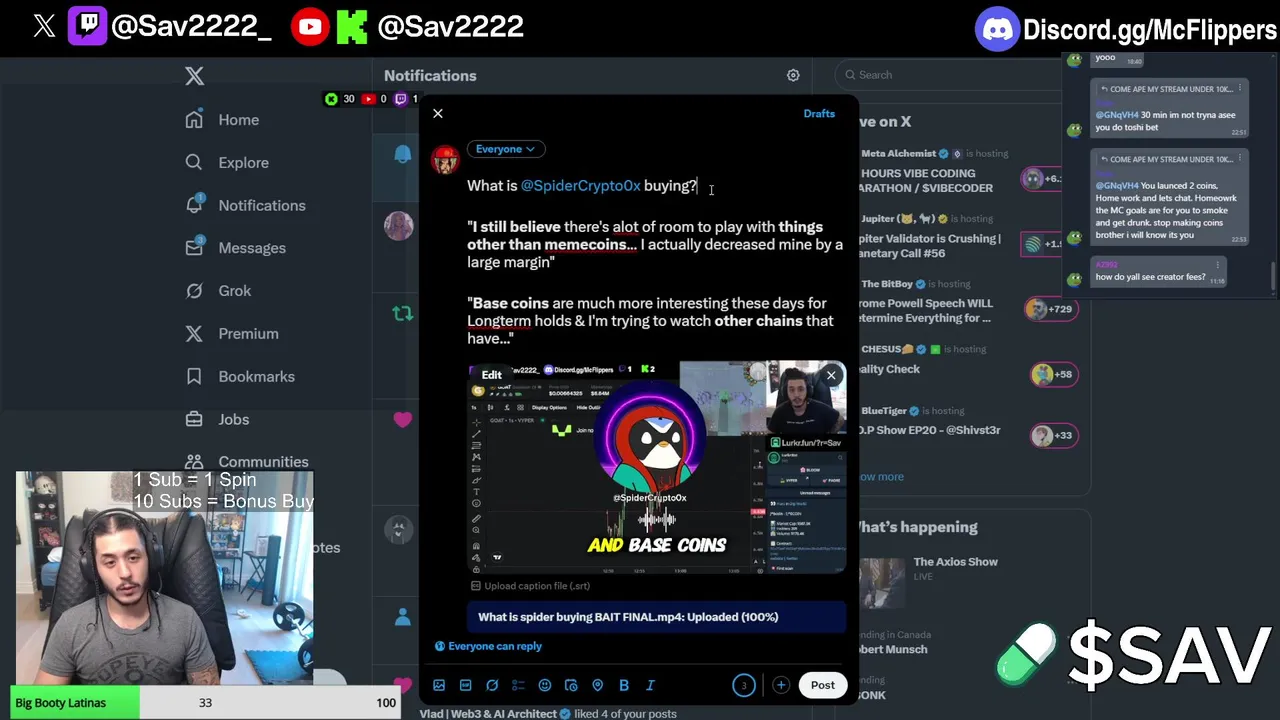Screen dimensions: 1280x720
Task: Open Drafts in the compose dialog
Action: (x=819, y=113)
